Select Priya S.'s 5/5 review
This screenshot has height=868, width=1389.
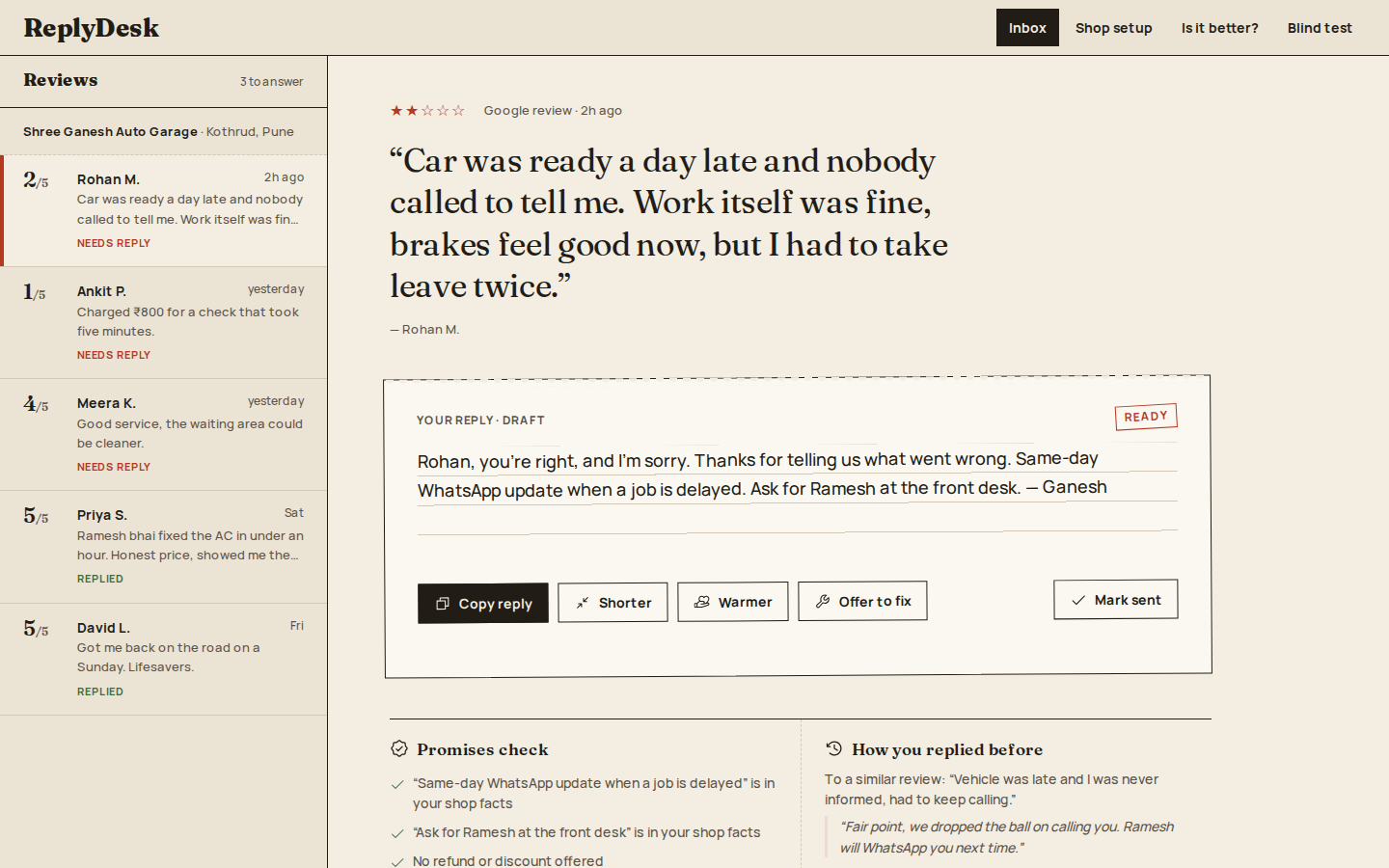click(x=164, y=547)
